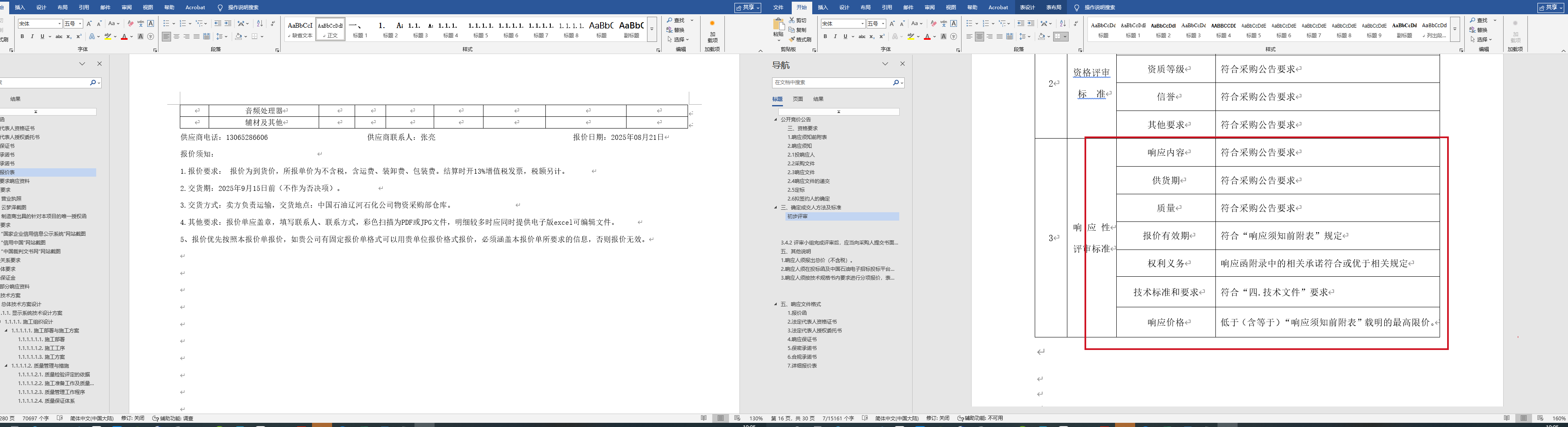The height and width of the screenshot is (427, 1568).
Task: Increase font size in the left window
Action: (89, 24)
